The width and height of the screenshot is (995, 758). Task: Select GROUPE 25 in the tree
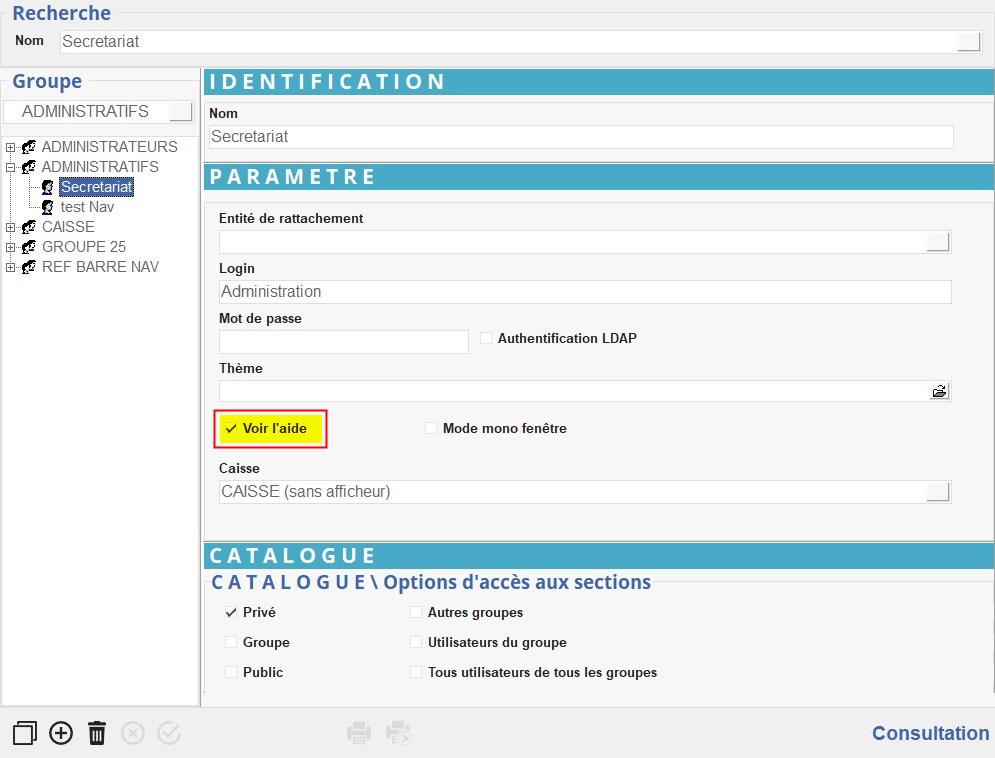tap(83, 247)
